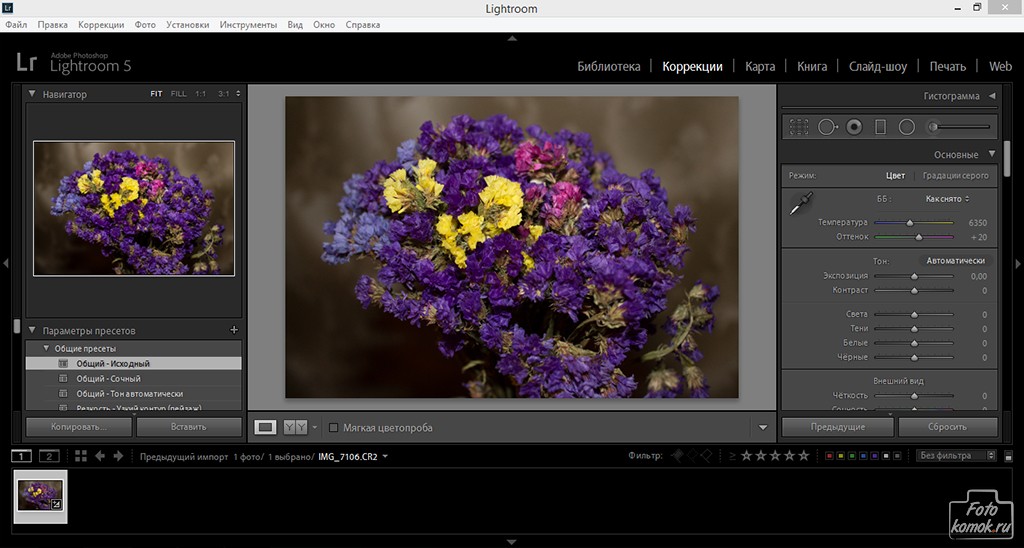The width and height of the screenshot is (1024, 548).
Task: Click the Копировать... button
Action: pos(79,427)
